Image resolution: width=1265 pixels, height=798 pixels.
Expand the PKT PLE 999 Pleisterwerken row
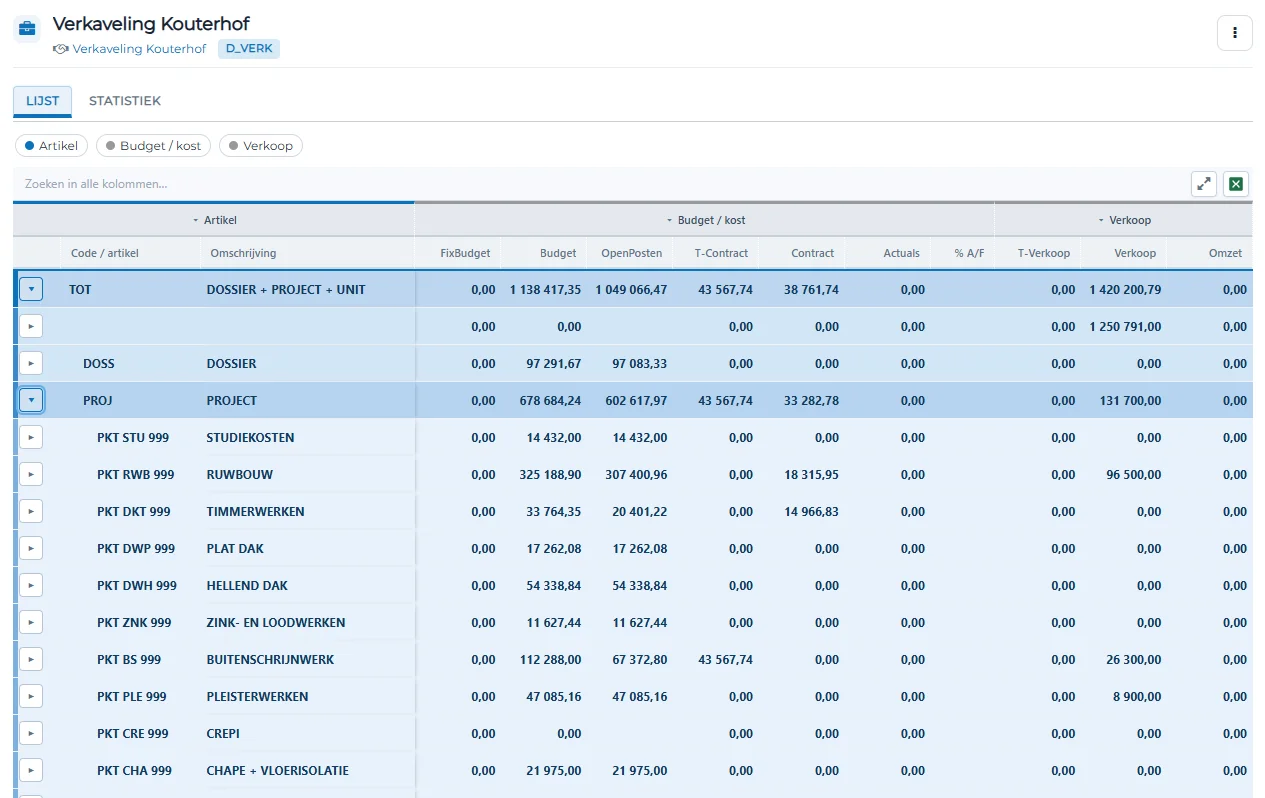pos(31,697)
